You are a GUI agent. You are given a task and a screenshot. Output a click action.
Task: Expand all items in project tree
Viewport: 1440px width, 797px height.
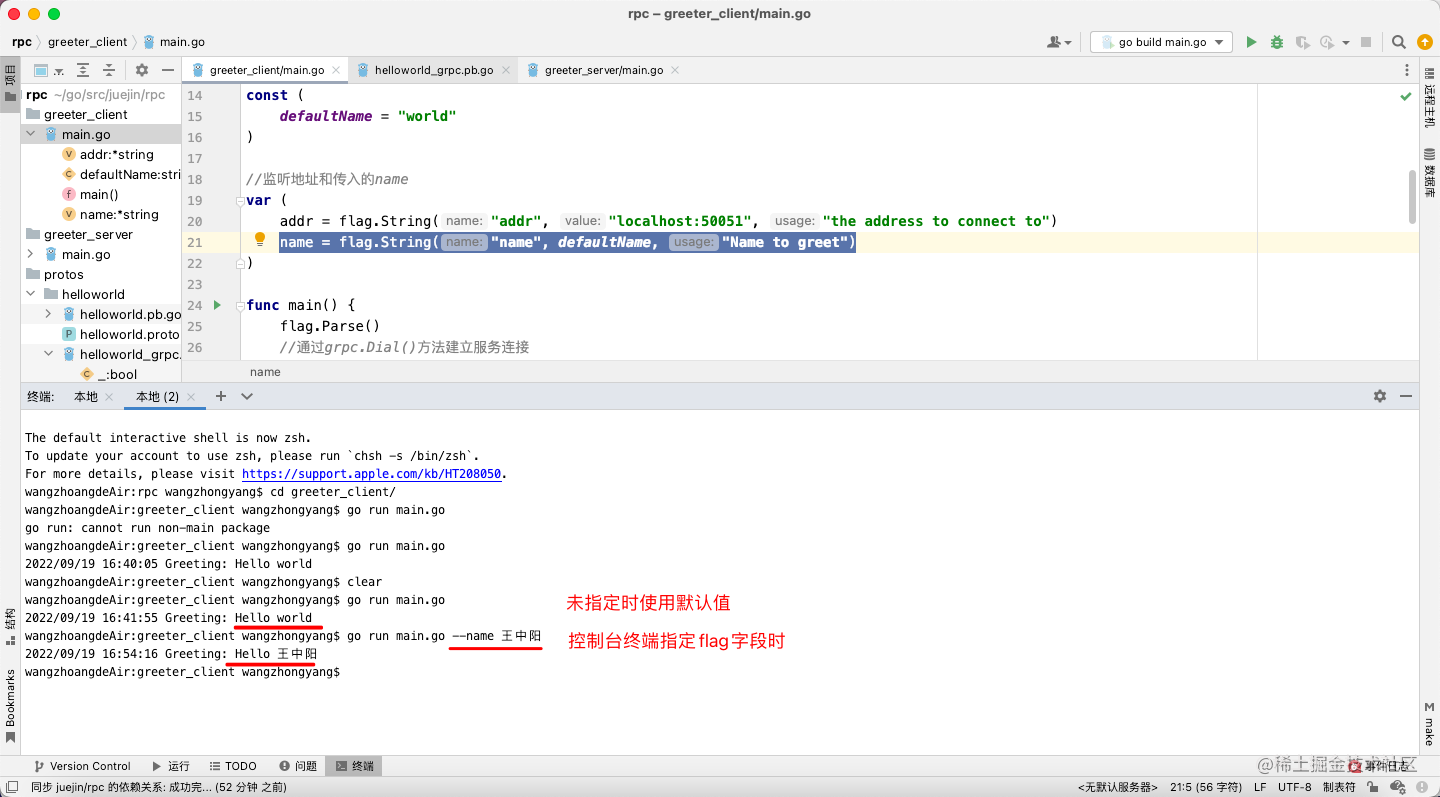83,70
